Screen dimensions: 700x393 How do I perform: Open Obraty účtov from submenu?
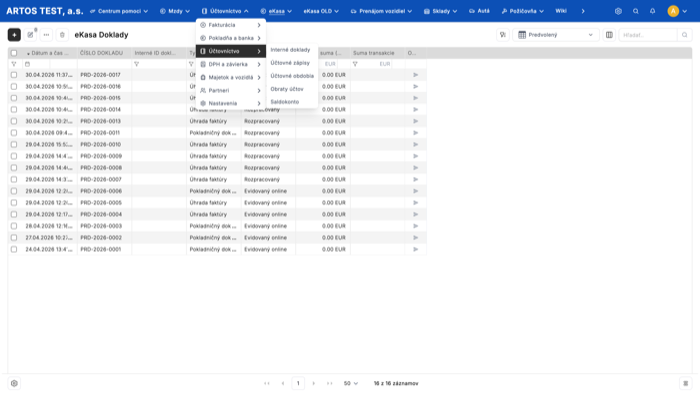click(287, 89)
